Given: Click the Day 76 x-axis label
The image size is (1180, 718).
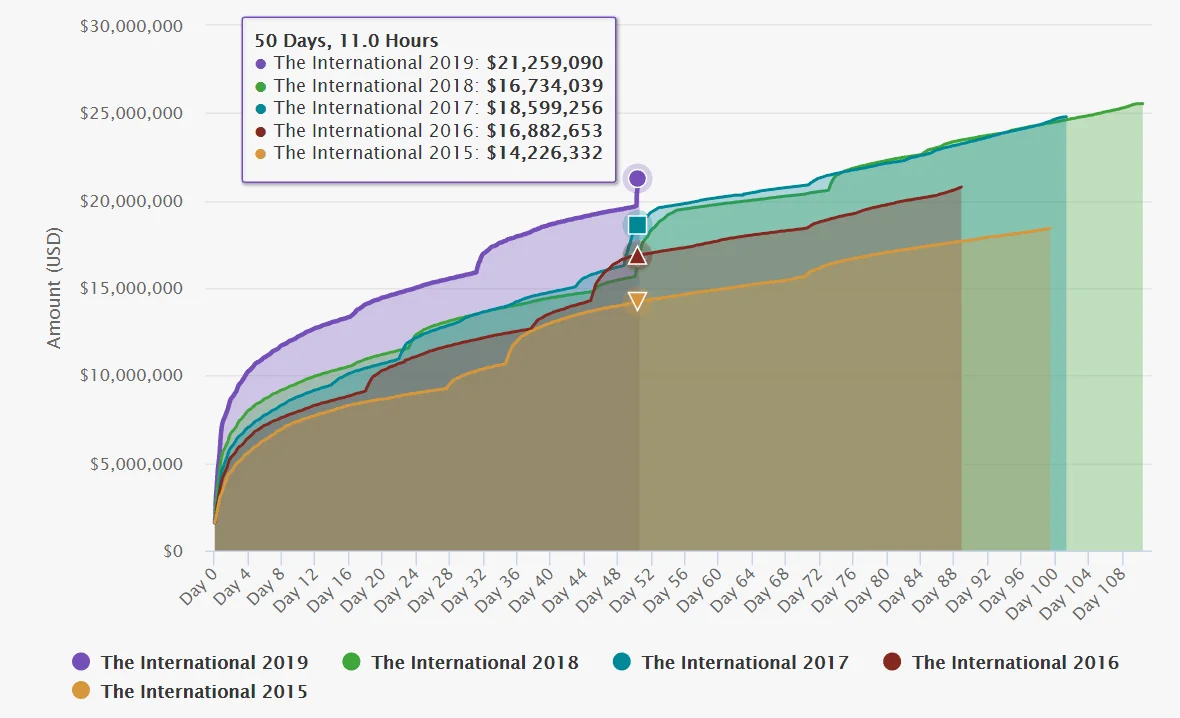Looking at the screenshot, I should tap(834, 589).
